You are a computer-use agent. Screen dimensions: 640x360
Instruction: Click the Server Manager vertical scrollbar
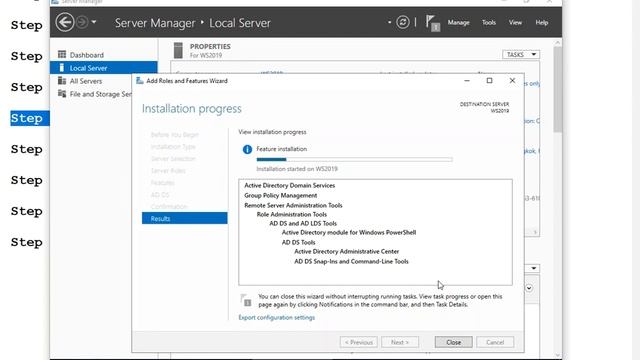(558, 89)
